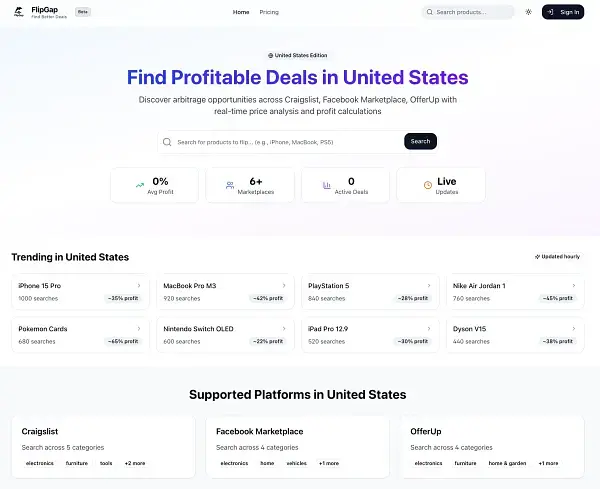Click the Marketplaces people icon
Viewport: 600px width, 489px height.
coord(230,185)
